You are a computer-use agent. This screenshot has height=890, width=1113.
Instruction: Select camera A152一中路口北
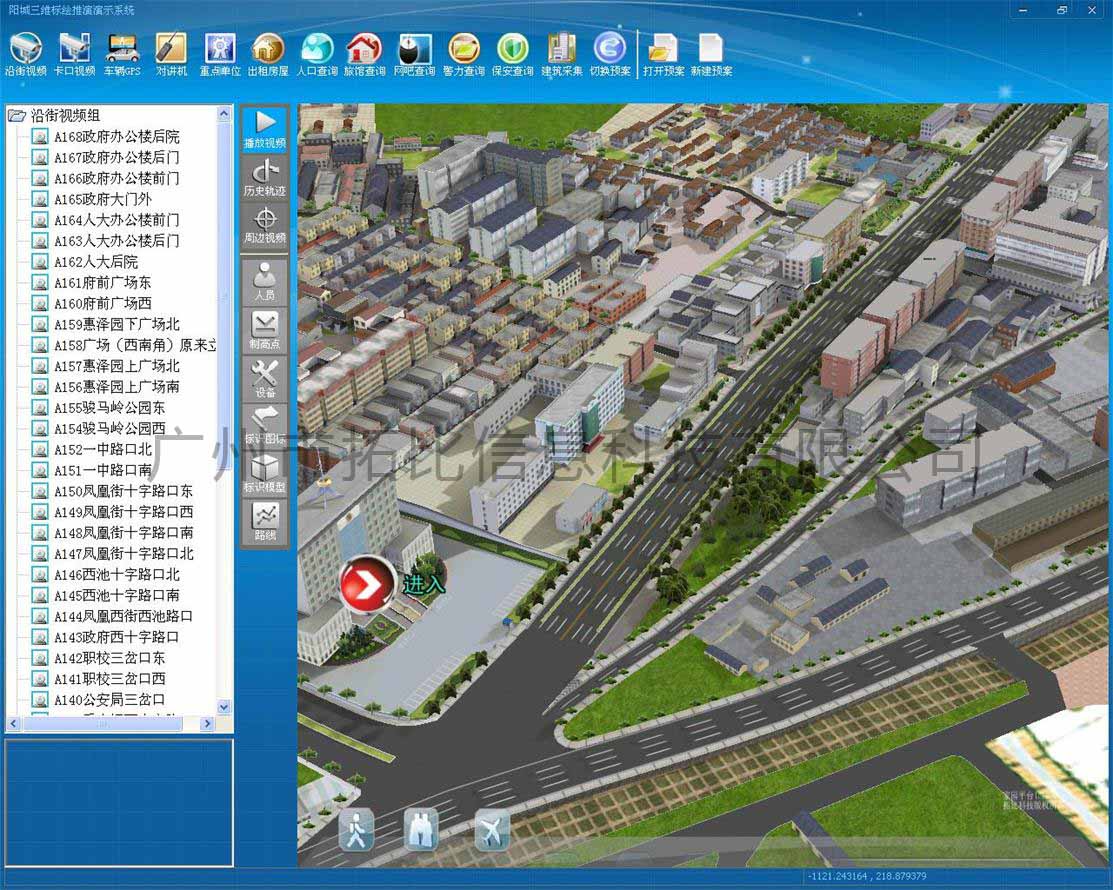[x=103, y=449]
